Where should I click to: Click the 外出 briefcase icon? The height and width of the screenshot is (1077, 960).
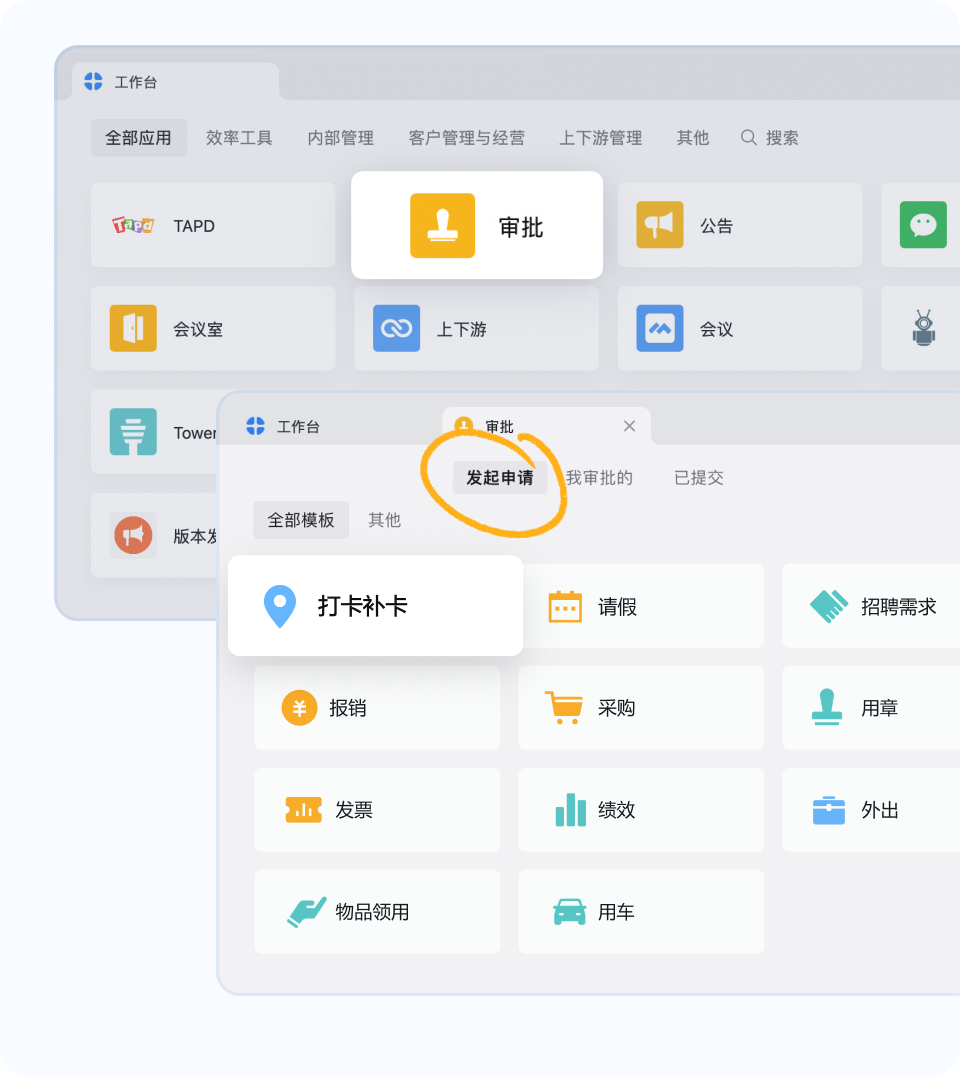click(829, 810)
